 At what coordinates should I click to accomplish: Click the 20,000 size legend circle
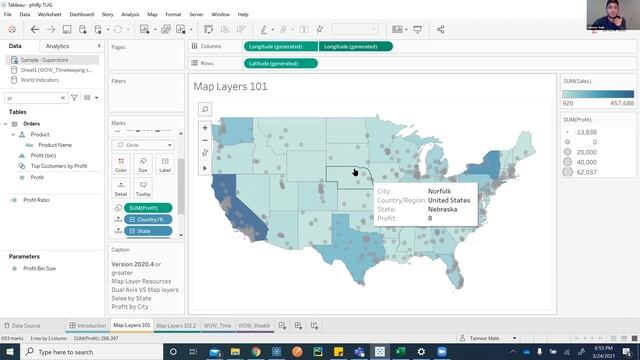pyautogui.click(x=567, y=152)
